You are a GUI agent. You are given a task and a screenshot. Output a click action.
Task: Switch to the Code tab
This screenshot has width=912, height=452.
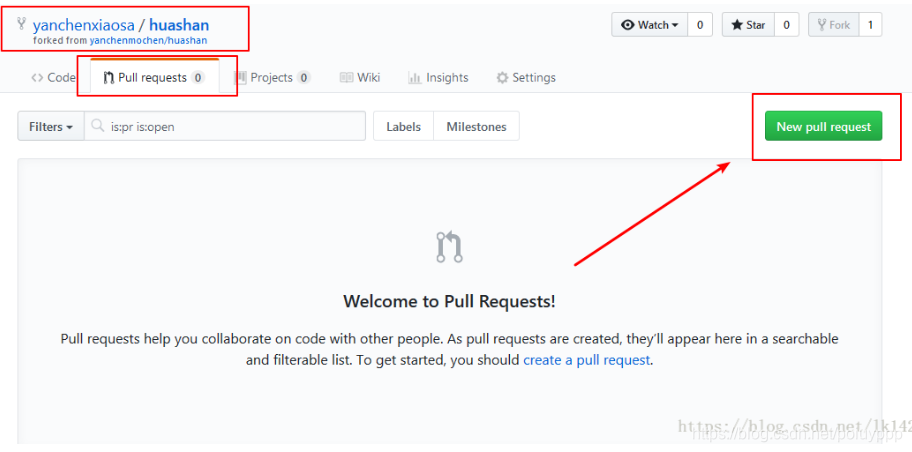pos(53,77)
